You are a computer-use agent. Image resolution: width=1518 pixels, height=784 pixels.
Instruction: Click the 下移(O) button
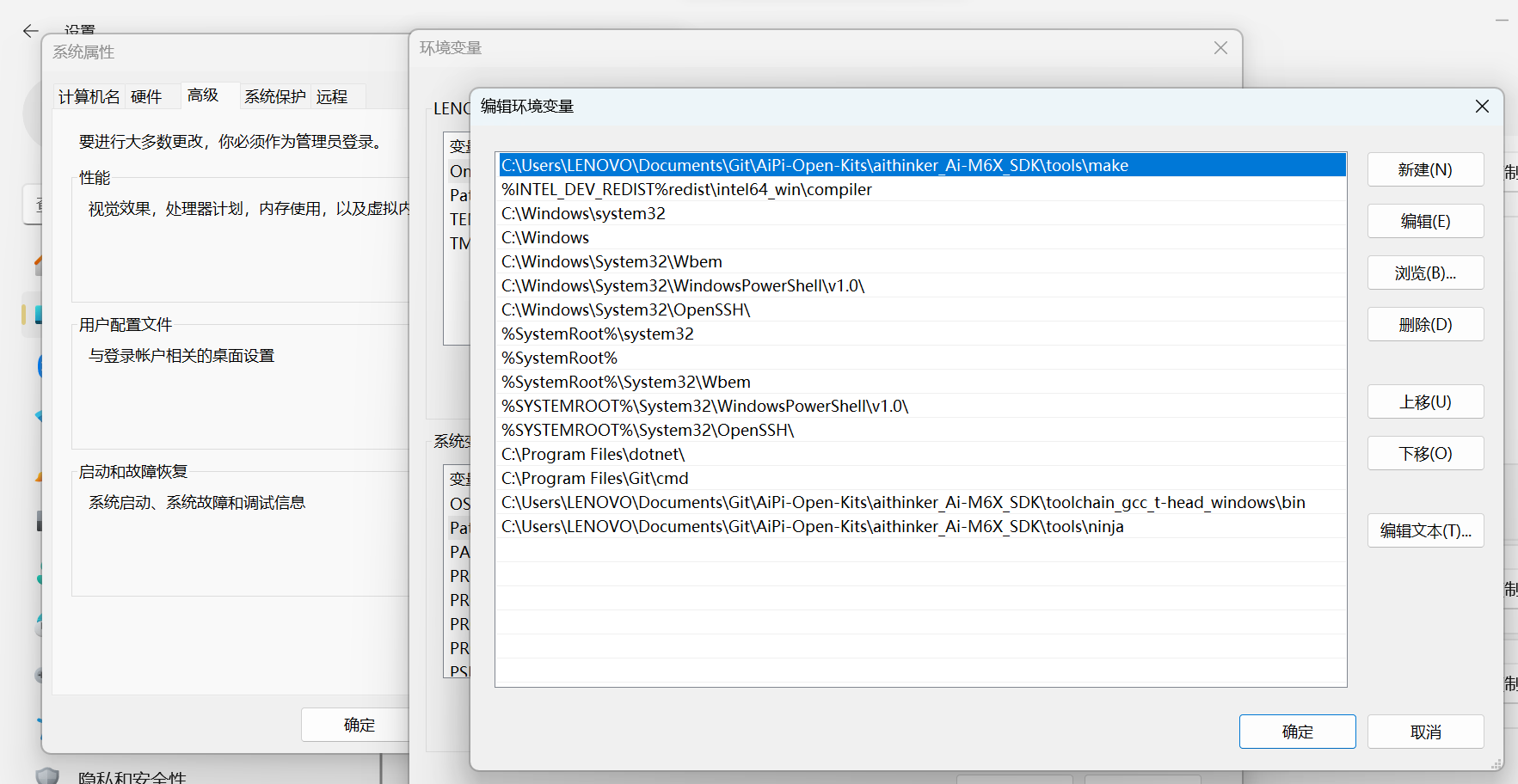(x=1425, y=453)
